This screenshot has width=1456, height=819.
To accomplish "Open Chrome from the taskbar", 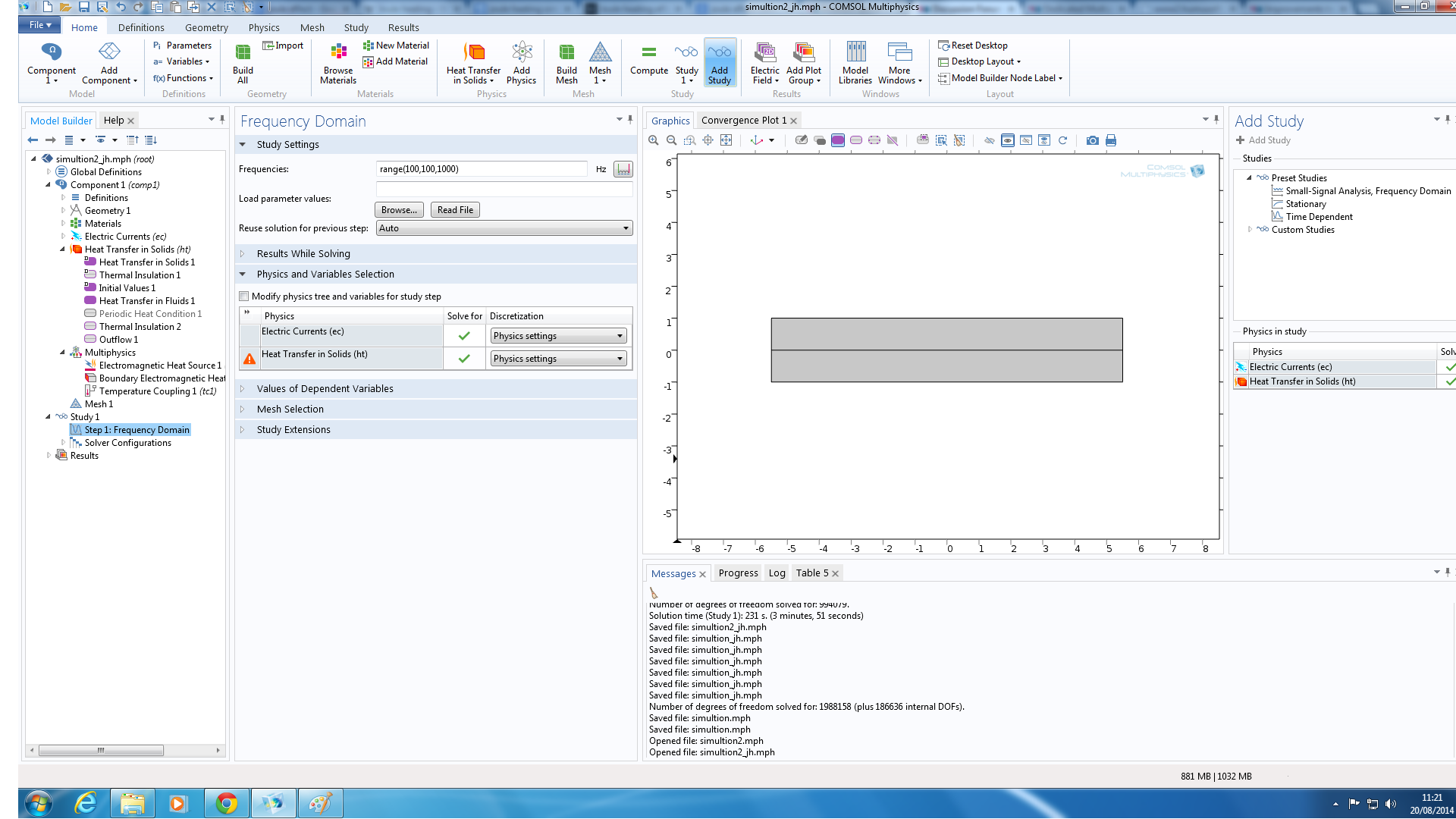I will pos(226,802).
